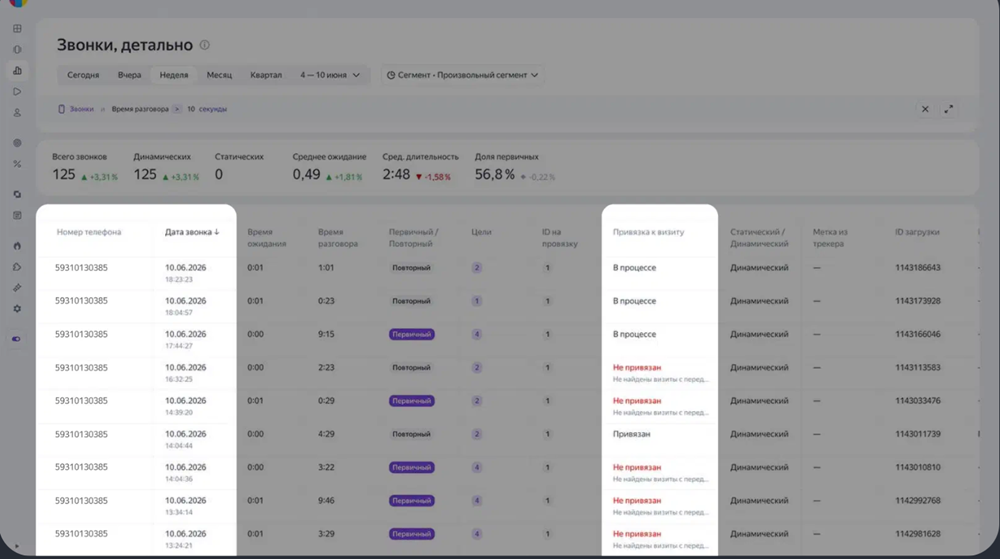The height and width of the screenshot is (559, 1000).
Task: Sort by the Дата звонка column header
Action: click(x=192, y=232)
